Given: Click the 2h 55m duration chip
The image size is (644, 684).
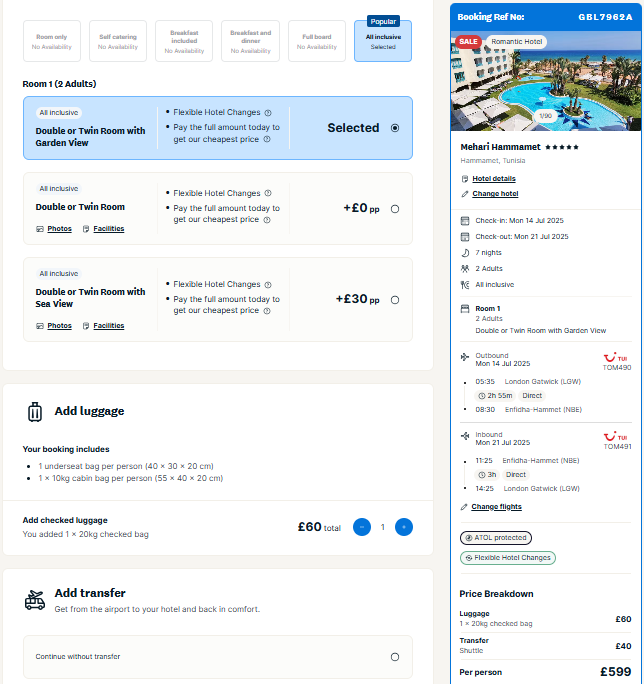Looking at the screenshot, I should (495, 396).
